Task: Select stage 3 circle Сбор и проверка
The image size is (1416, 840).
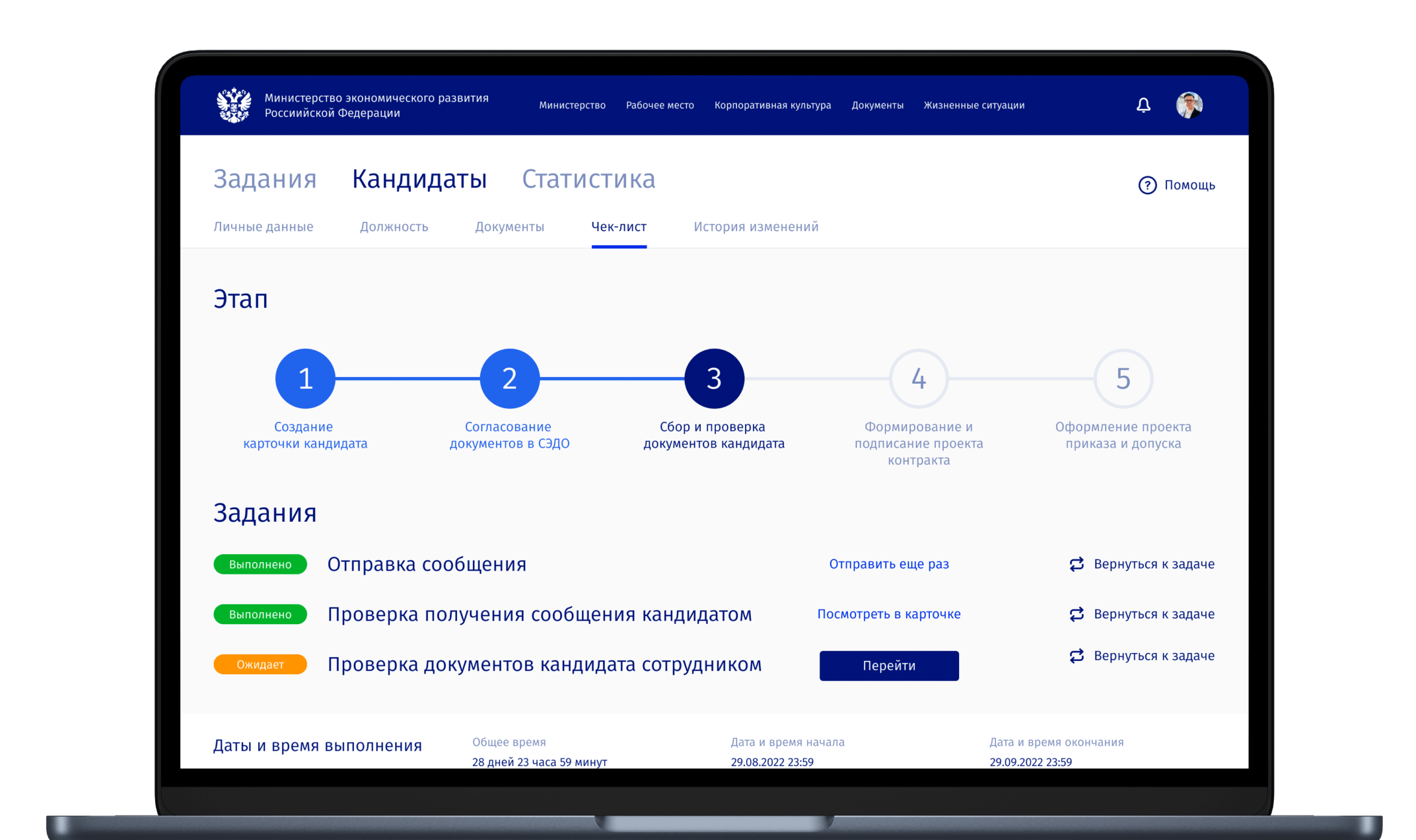Action: [714, 378]
